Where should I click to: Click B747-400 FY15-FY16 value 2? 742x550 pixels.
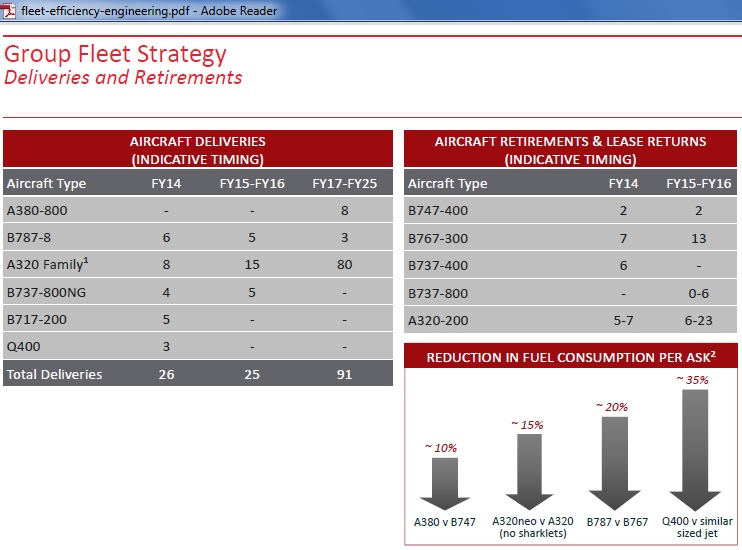[x=698, y=211]
